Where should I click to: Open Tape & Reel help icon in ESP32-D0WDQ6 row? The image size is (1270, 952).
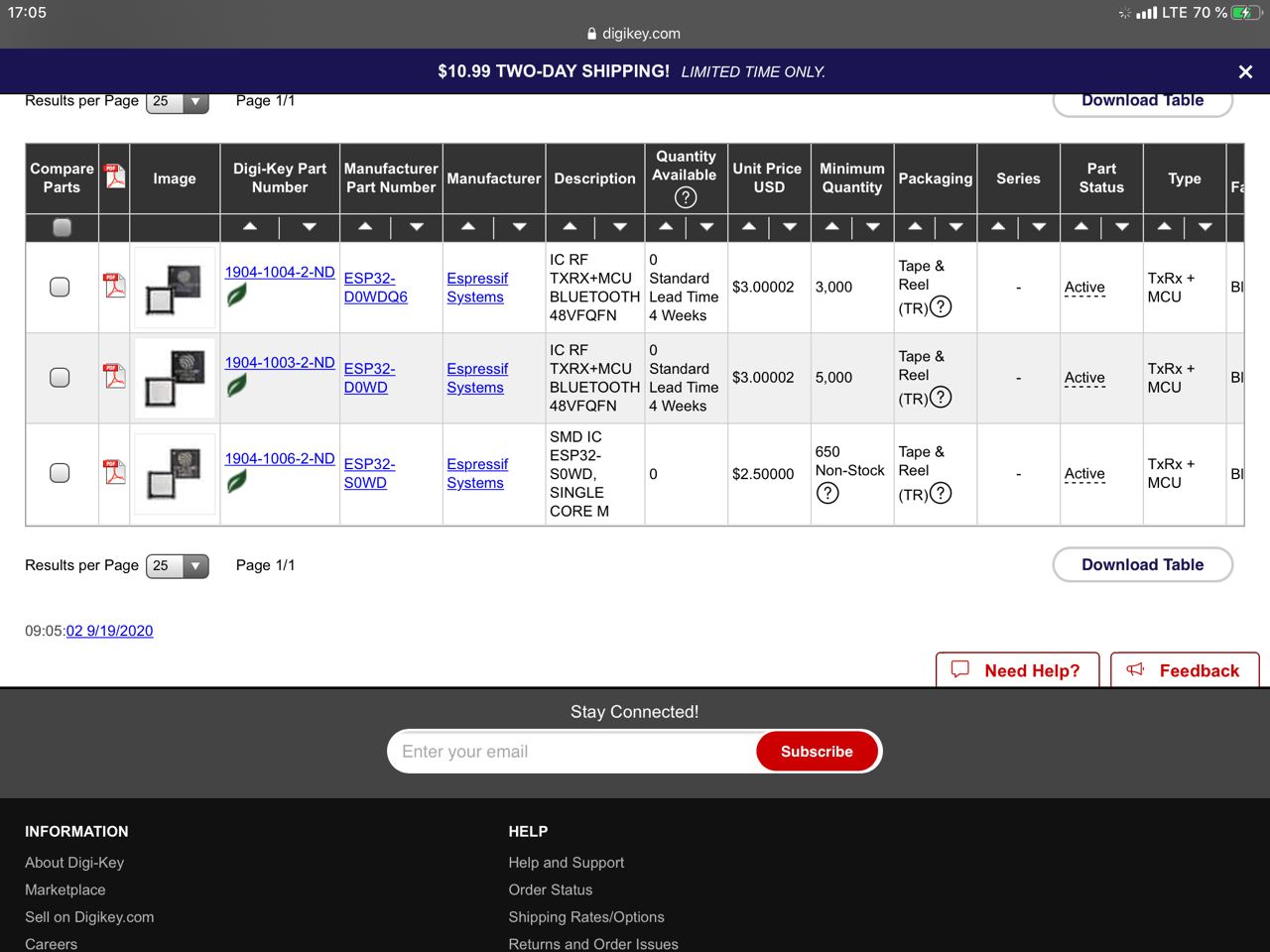[941, 307]
